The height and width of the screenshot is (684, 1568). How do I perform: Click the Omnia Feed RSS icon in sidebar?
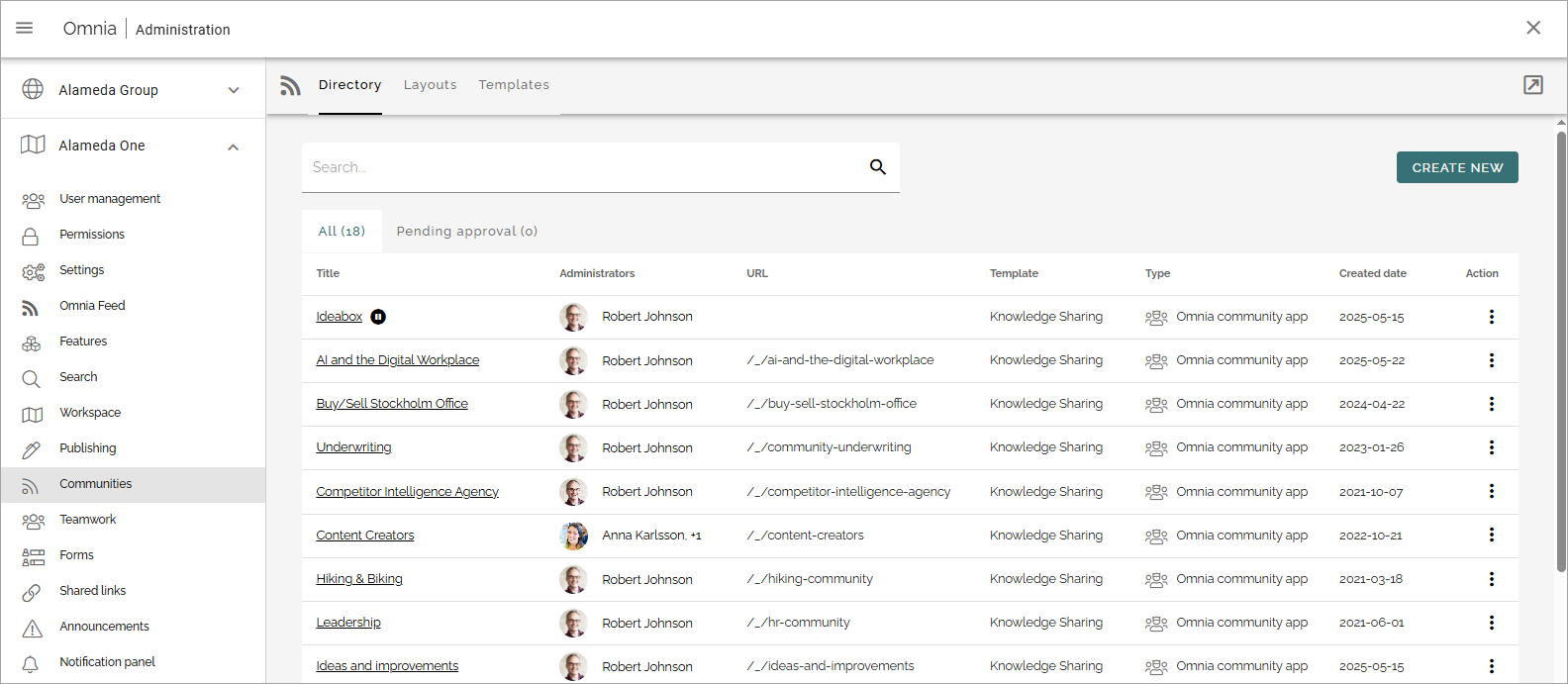[x=31, y=308]
